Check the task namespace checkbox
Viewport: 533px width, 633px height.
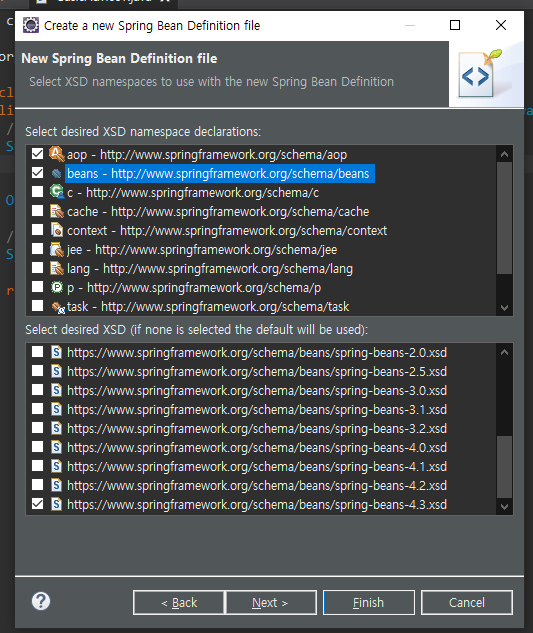point(37,306)
